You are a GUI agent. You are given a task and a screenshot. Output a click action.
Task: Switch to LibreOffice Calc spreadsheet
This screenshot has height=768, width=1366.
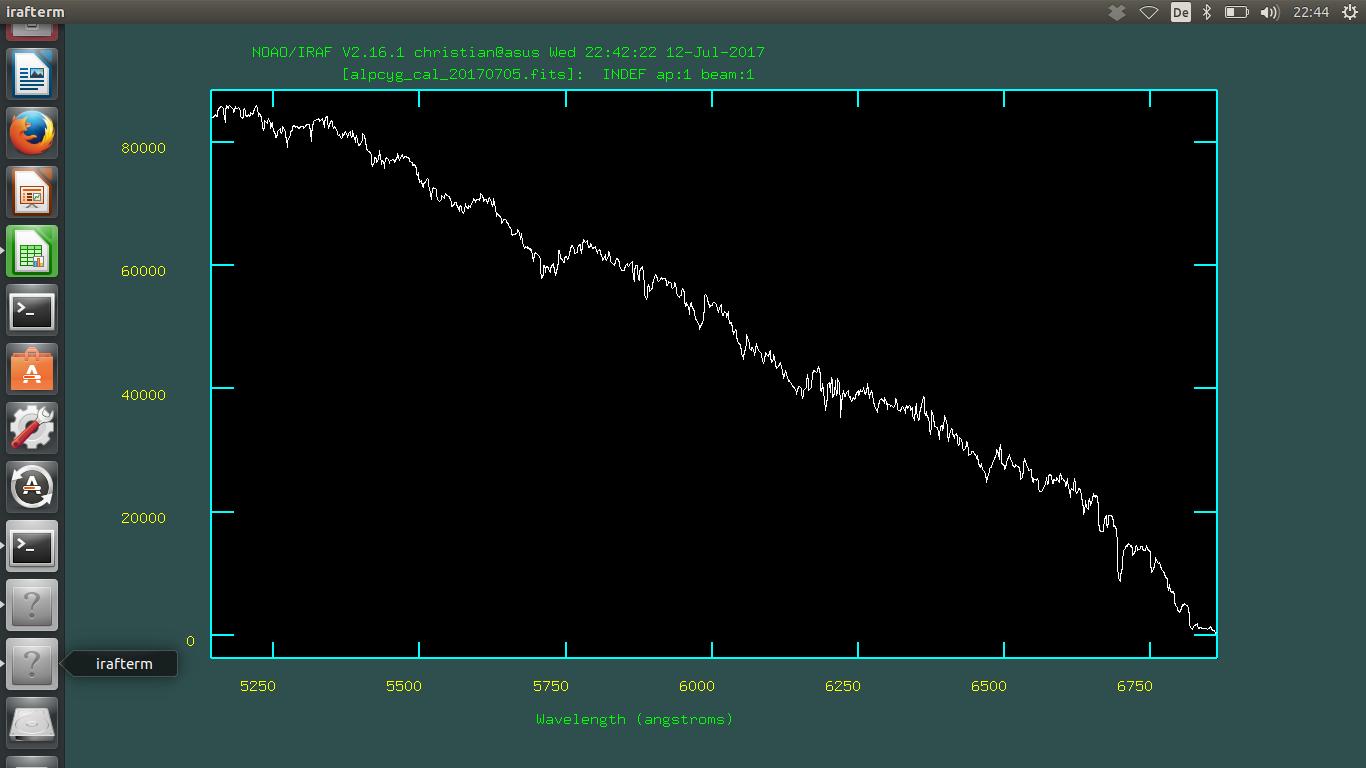tap(32, 251)
